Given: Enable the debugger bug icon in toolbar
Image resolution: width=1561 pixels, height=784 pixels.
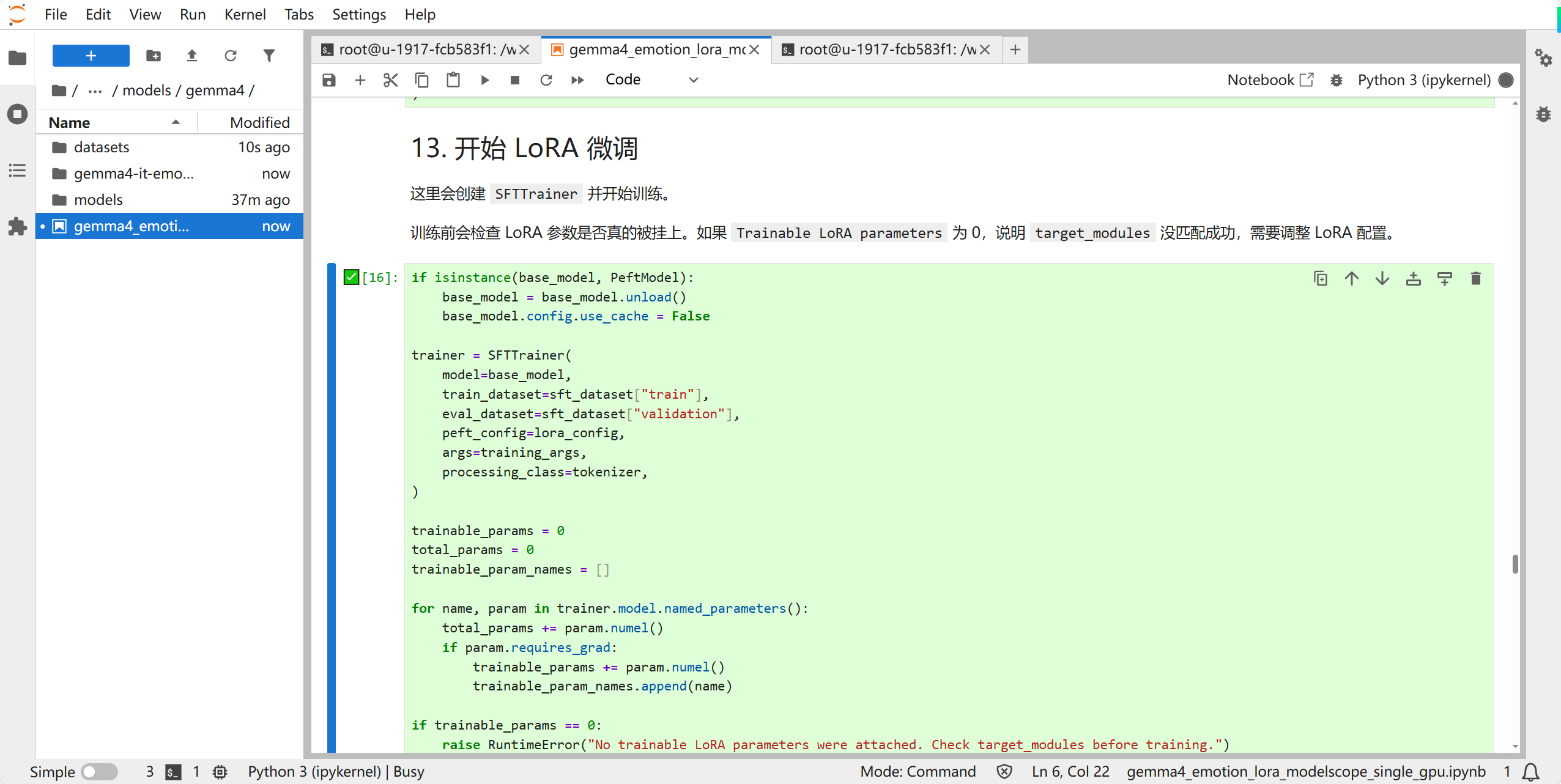Looking at the screenshot, I should [x=1337, y=80].
